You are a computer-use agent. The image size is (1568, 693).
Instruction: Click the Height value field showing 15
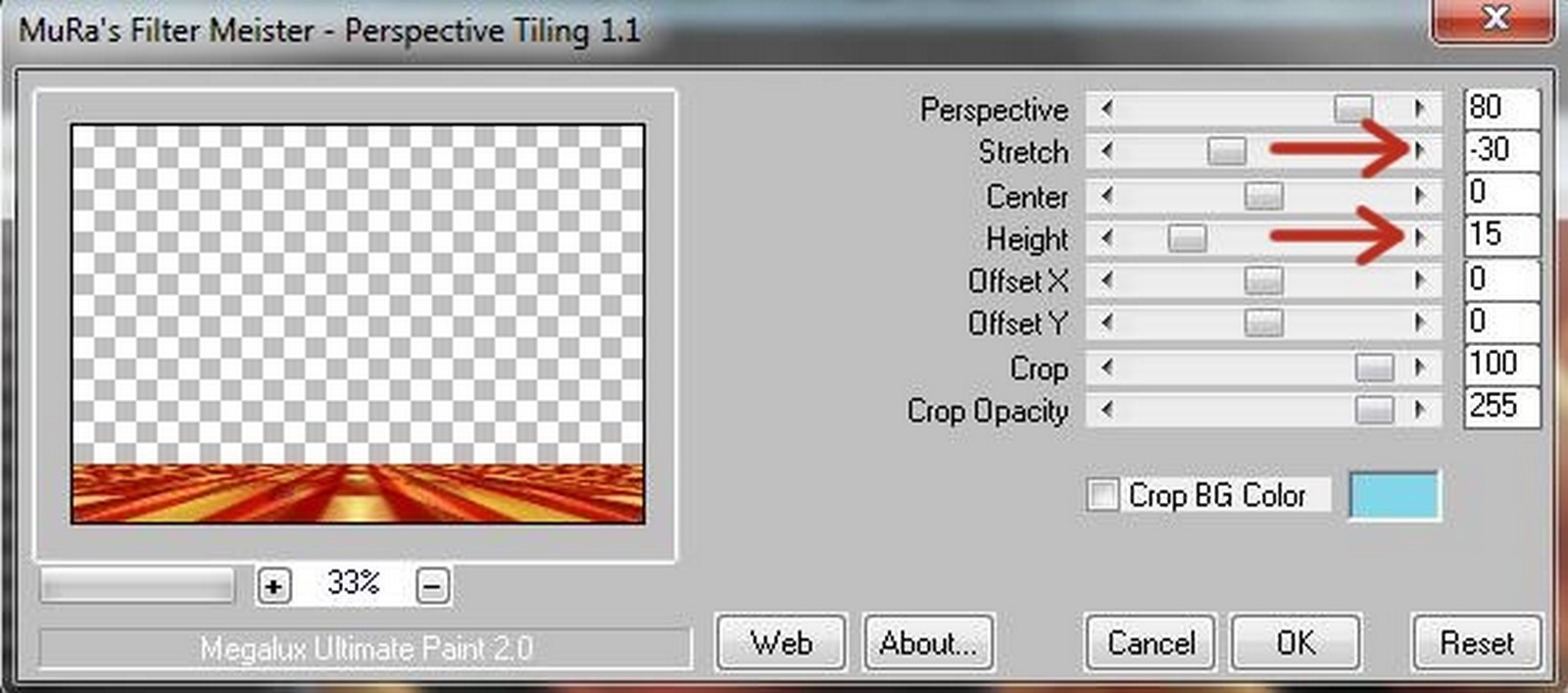point(1500,235)
